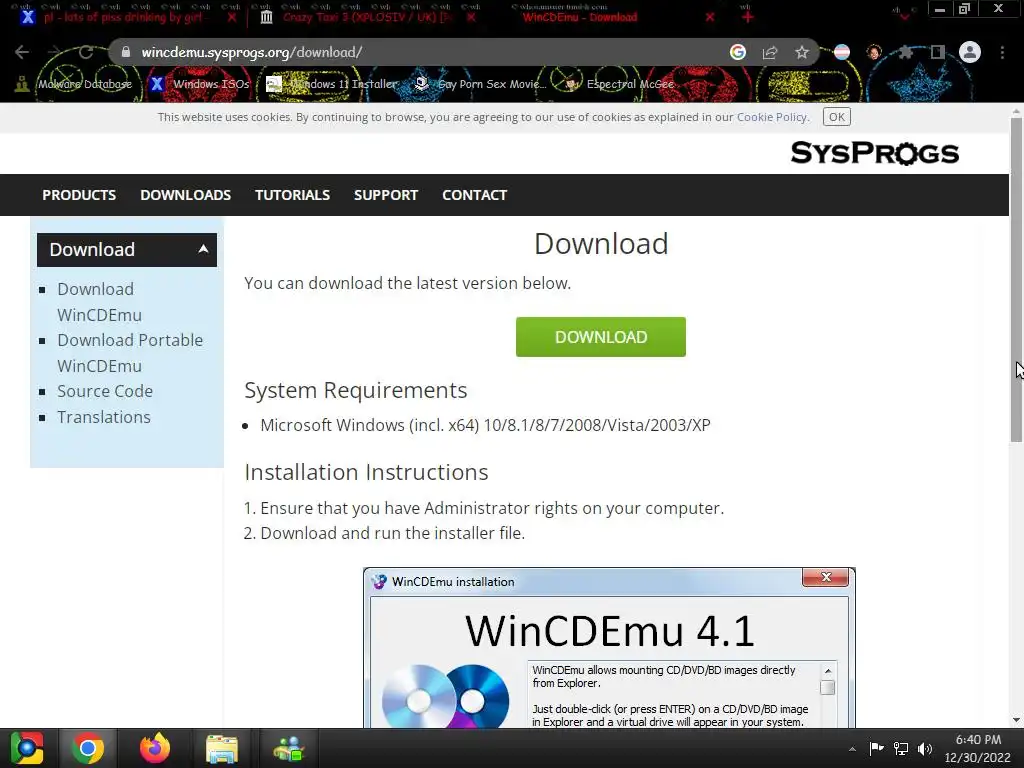Open the Action Center flag icon
Viewport: 1024px width, 768px height.
[x=876, y=748]
